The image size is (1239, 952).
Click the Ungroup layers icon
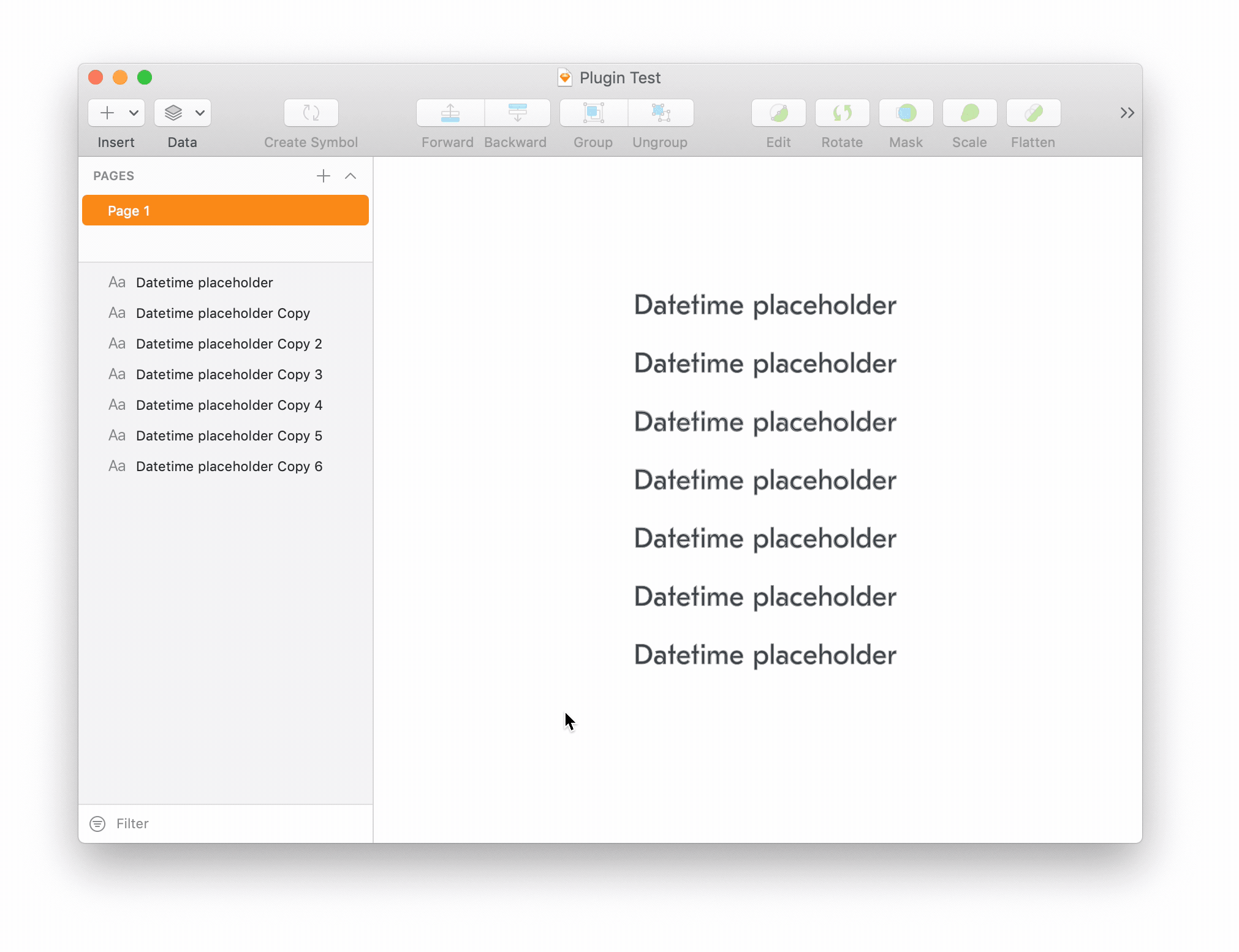click(661, 113)
